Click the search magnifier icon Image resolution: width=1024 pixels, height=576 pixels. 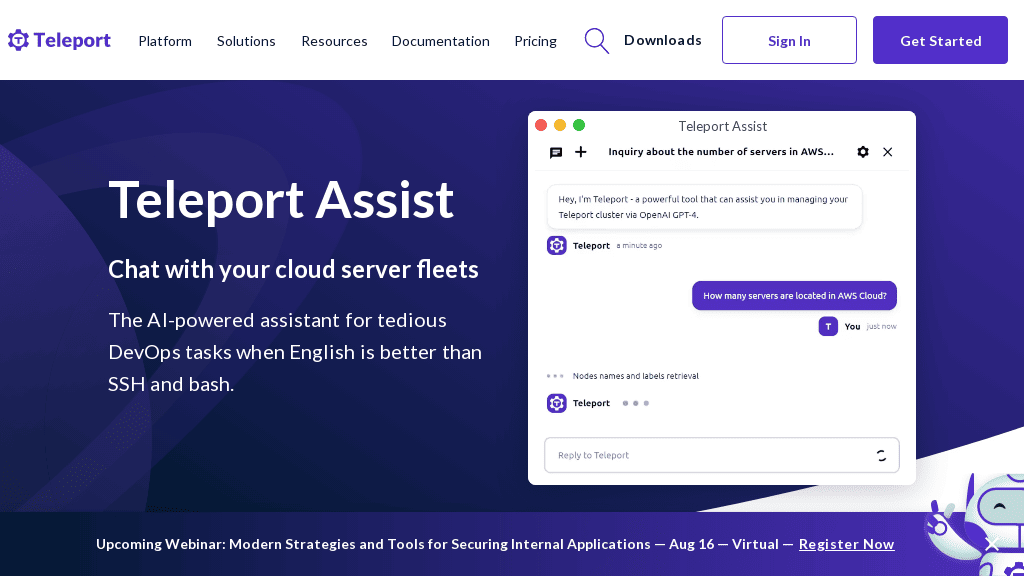pos(596,40)
